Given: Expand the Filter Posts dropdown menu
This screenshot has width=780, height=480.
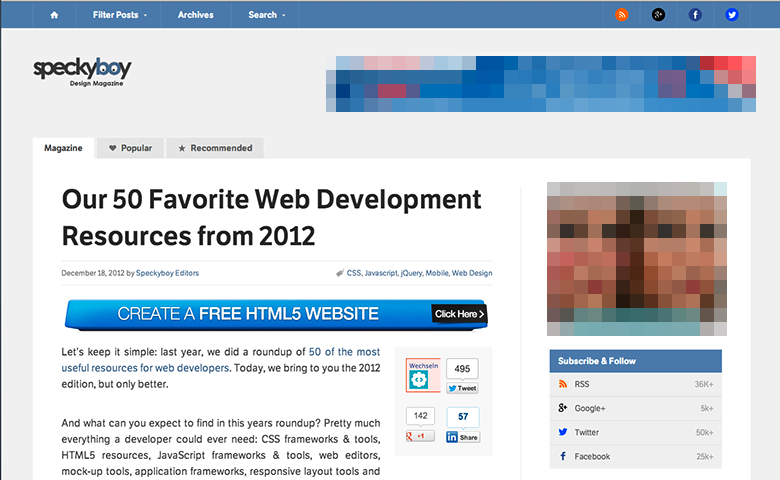Looking at the screenshot, I should coord(119,15).
